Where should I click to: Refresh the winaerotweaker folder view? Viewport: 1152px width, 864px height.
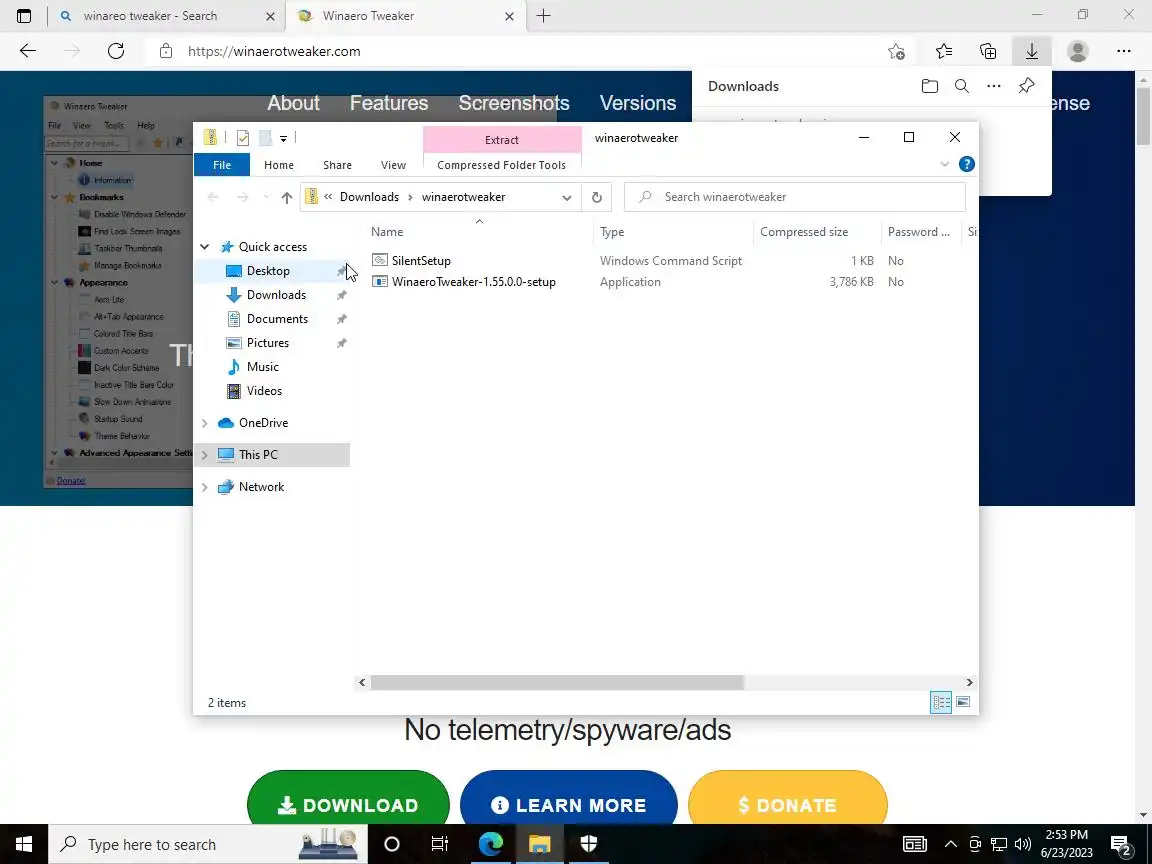pos(597,197)
